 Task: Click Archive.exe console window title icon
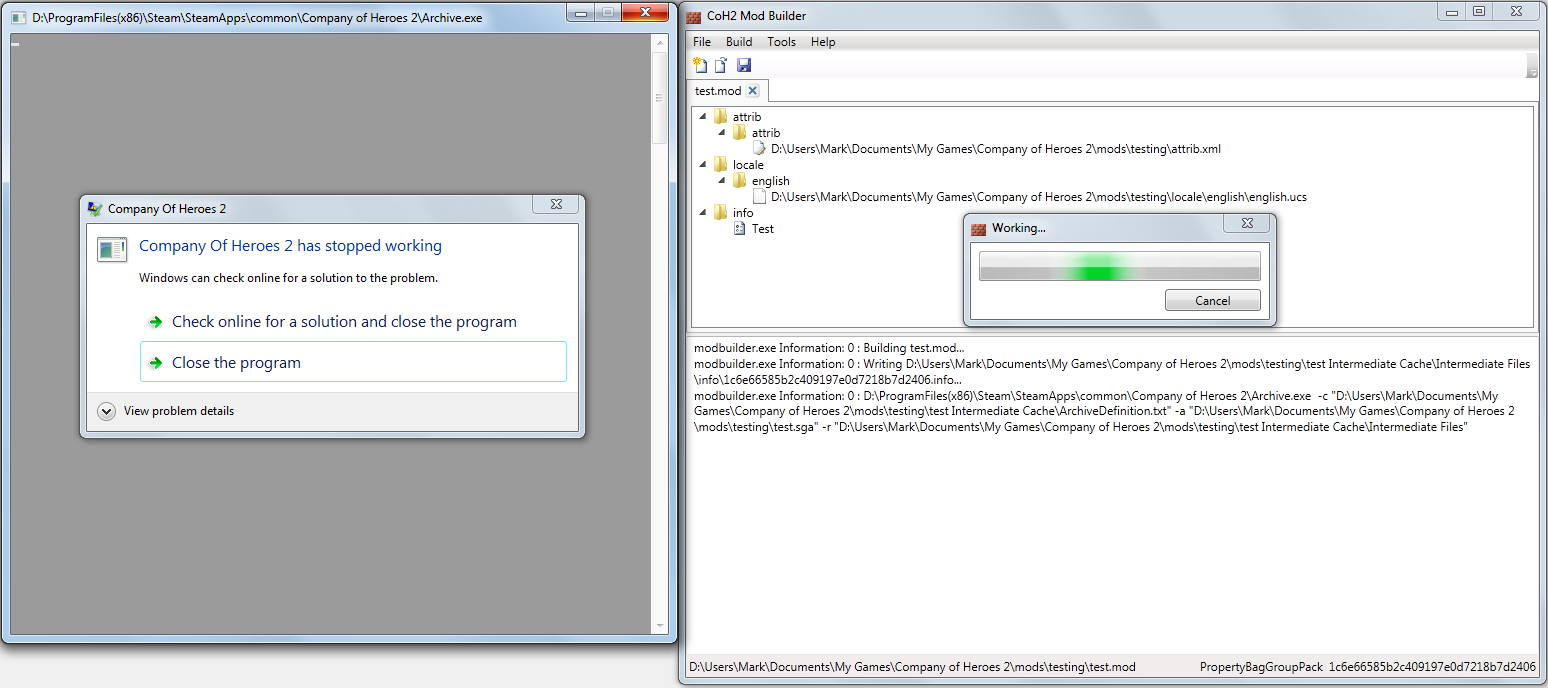[x=18, y=18]
